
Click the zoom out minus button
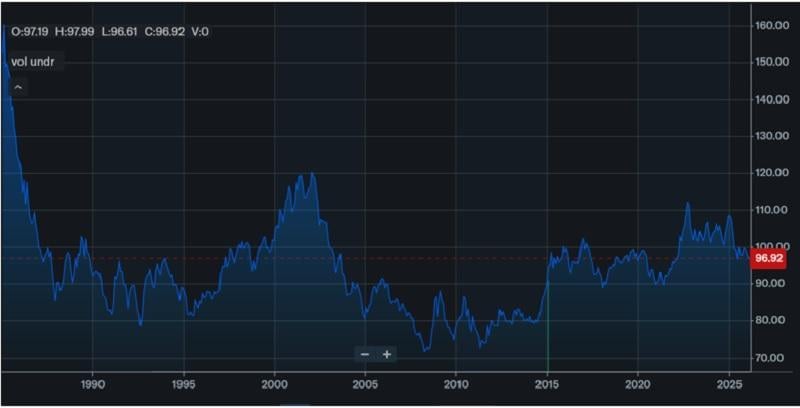click(x=365, y=354)
